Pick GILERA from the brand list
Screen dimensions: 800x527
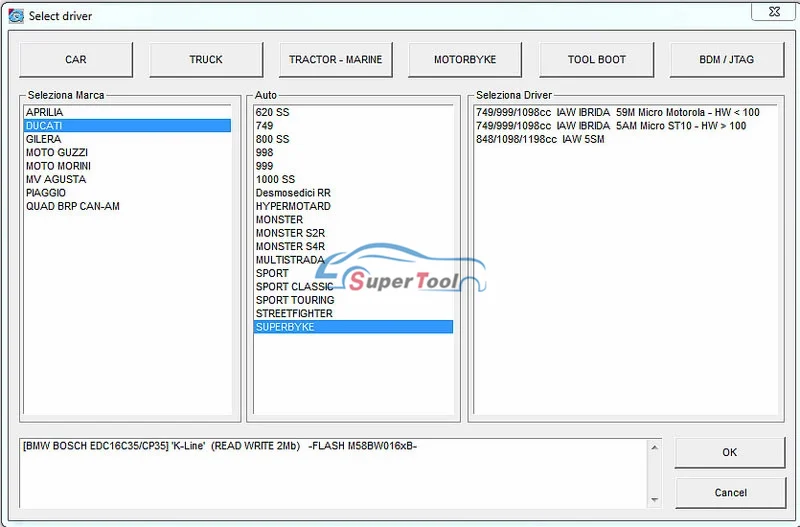[x=127, y=139]
